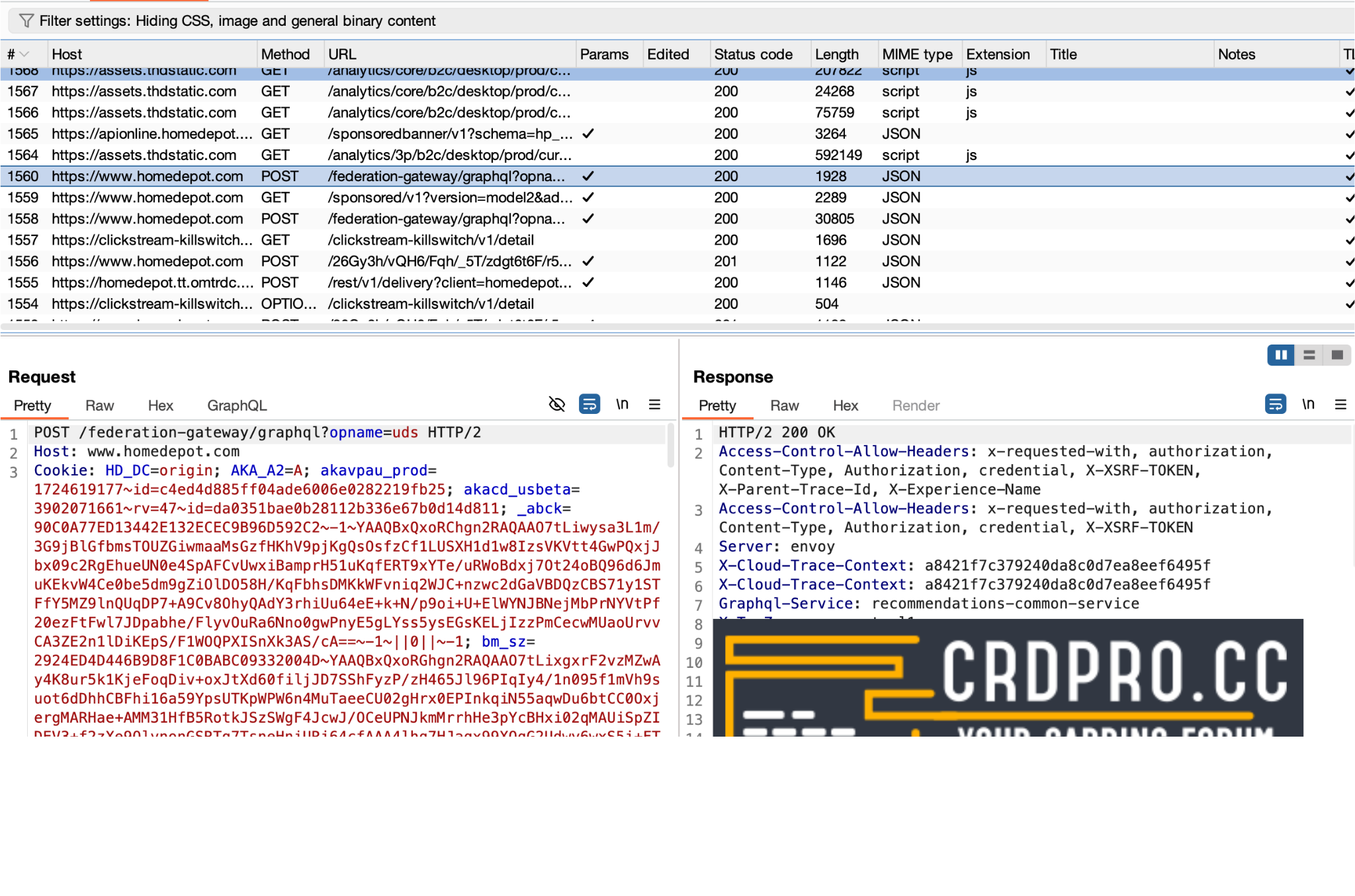The image size is (1355, 896).
Task: Click the filter funnel icon
Action: click(x=26, y=20)
